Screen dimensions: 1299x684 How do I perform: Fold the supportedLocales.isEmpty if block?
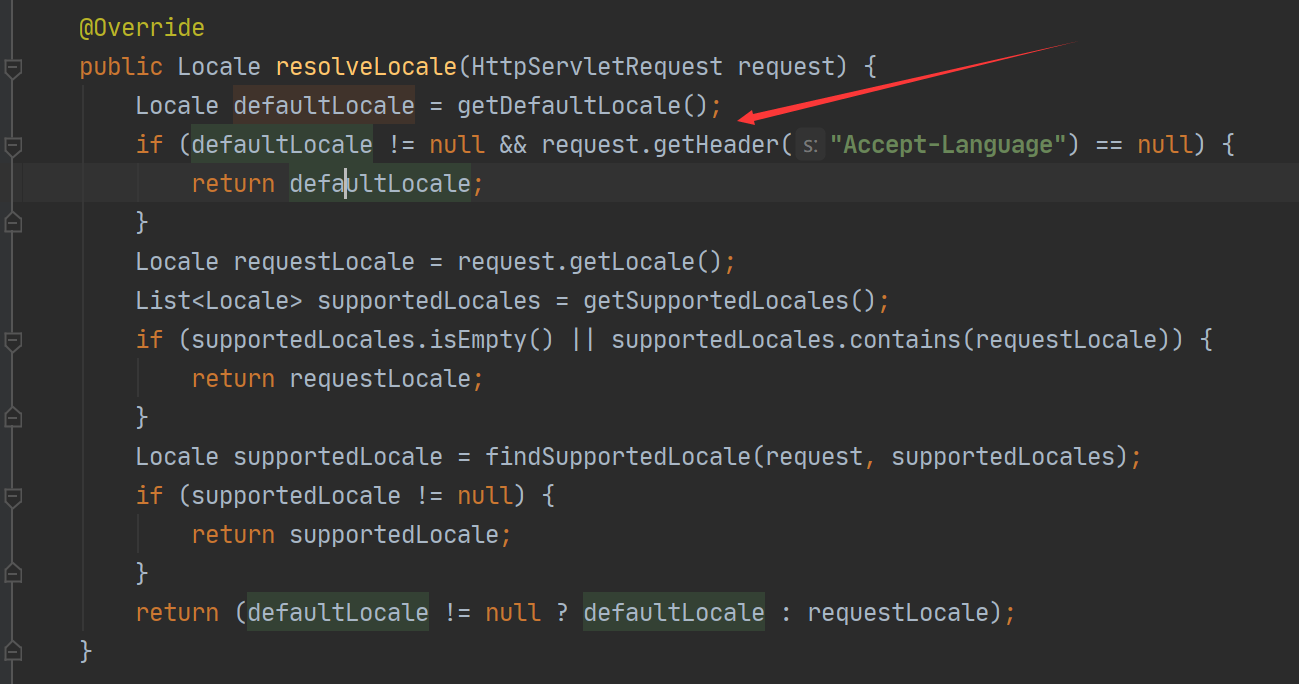click(12, 340)
